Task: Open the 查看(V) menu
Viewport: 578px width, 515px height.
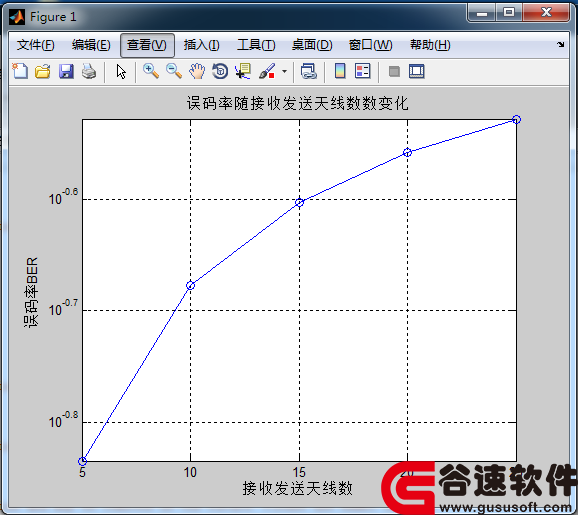Action: point(147,45)
